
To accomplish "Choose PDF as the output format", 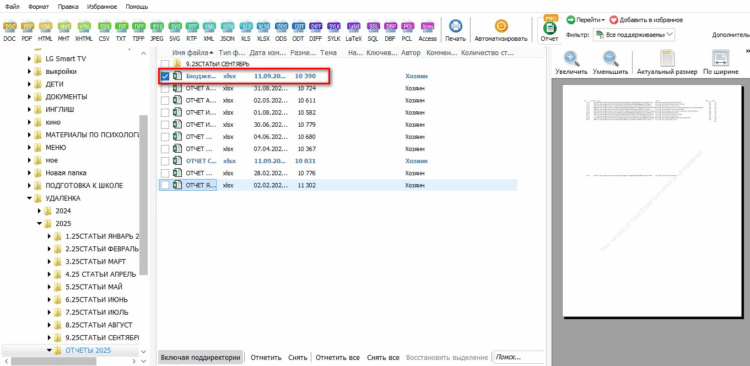I will pos(28,31).
